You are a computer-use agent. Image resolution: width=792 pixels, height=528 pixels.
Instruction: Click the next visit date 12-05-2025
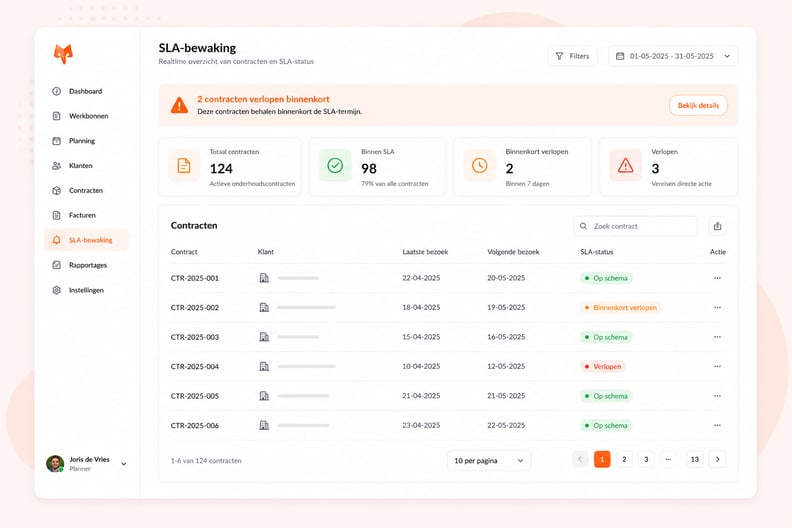506,367
